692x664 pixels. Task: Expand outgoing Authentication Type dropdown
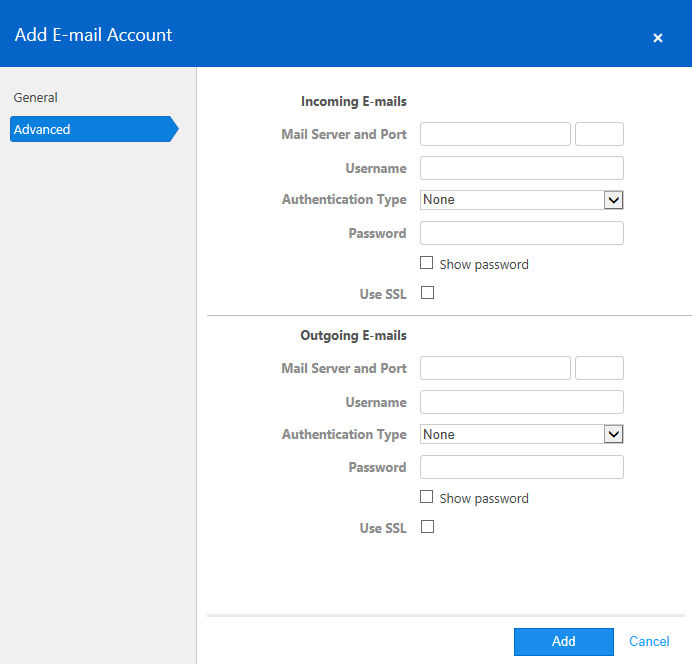click(522, 434)
